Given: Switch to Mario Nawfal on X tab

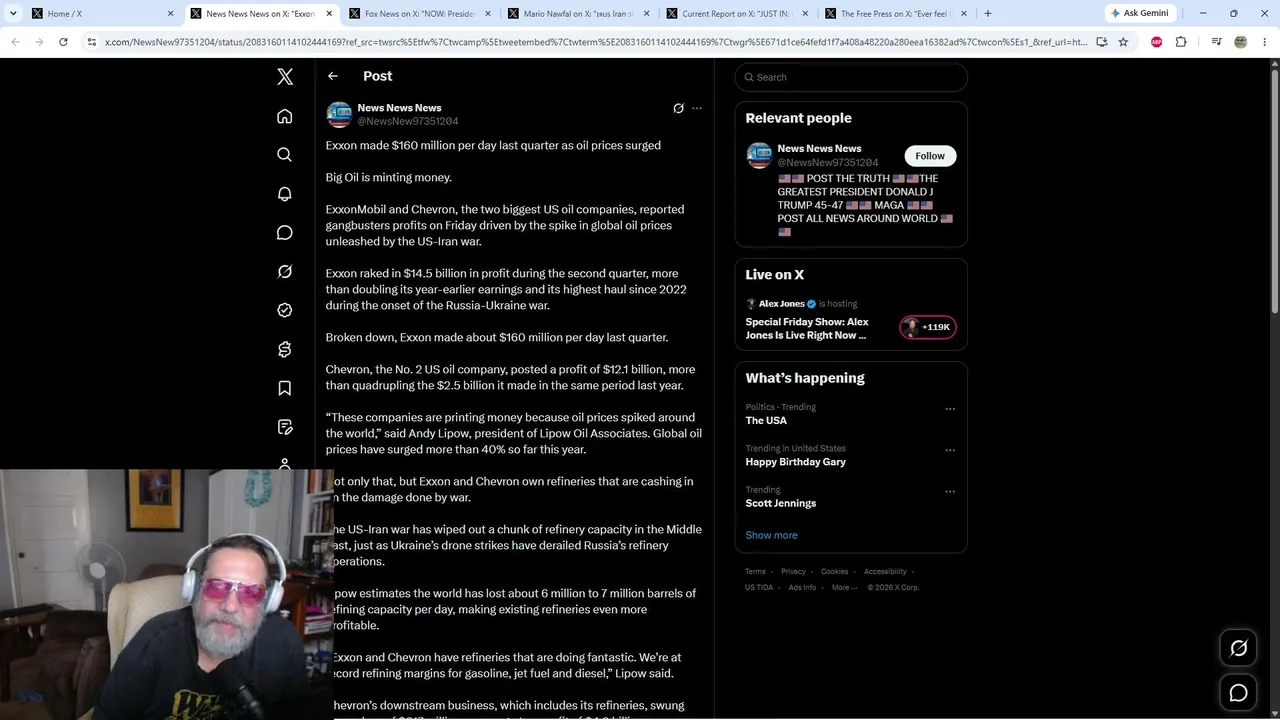Looking at the screenshot, I should click(x=578, y=14).
